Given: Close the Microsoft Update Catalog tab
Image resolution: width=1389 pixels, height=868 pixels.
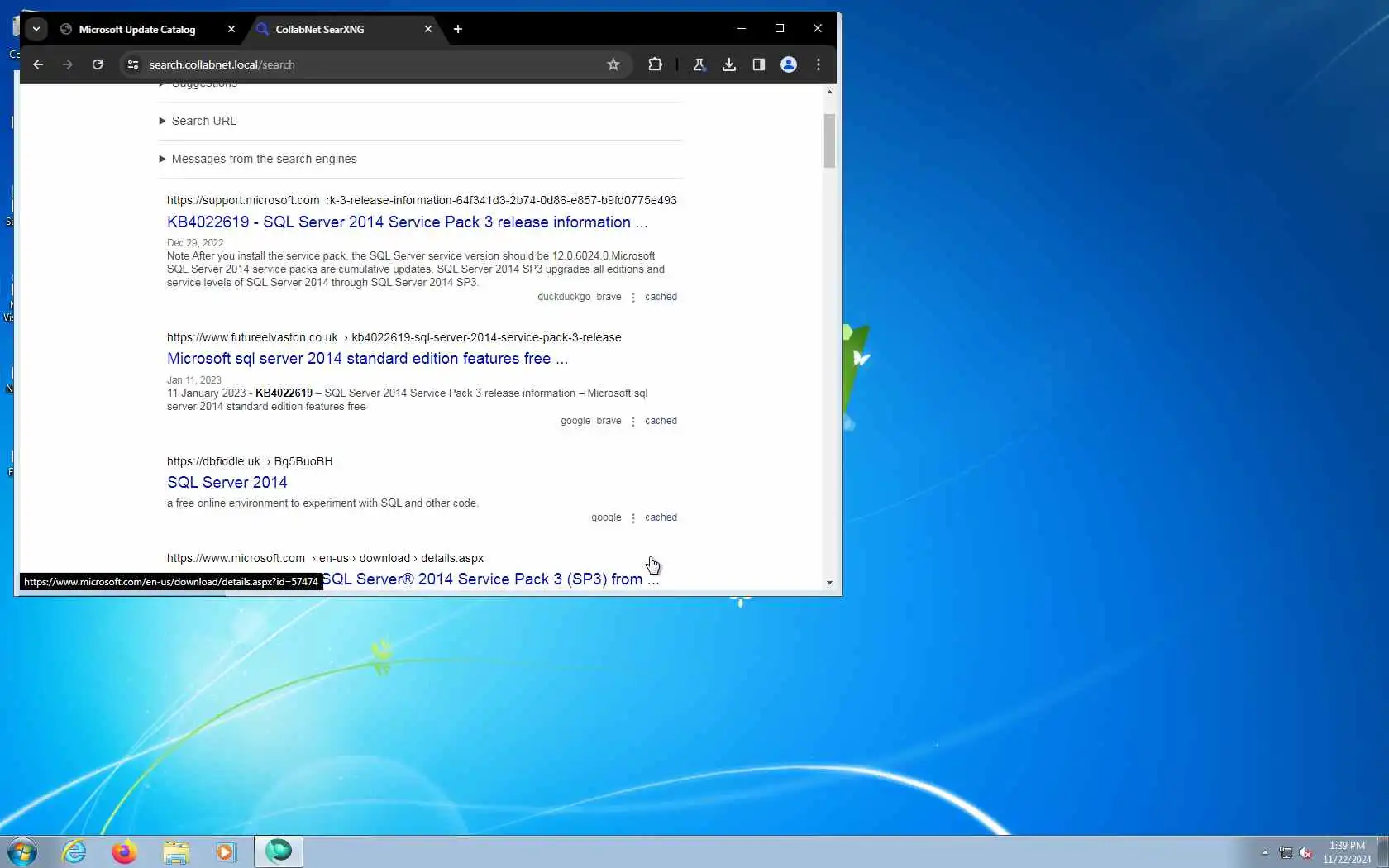Looking at the screenshot, I should pos(231,29).
